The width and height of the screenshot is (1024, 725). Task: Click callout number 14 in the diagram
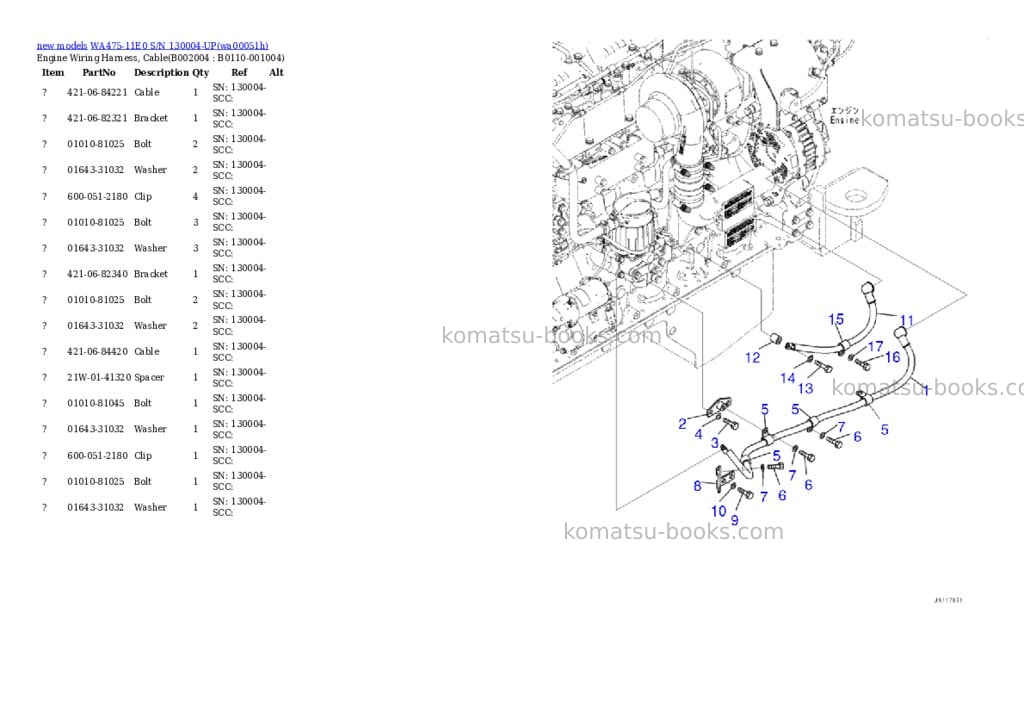tap(788, 378)
